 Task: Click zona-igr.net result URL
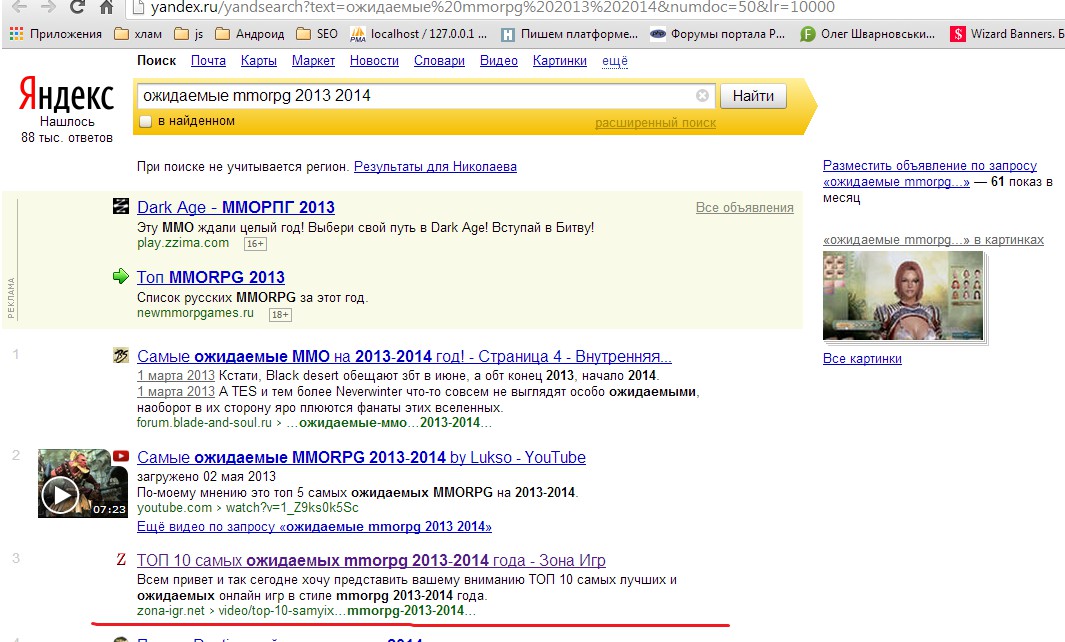coord(306,611)
